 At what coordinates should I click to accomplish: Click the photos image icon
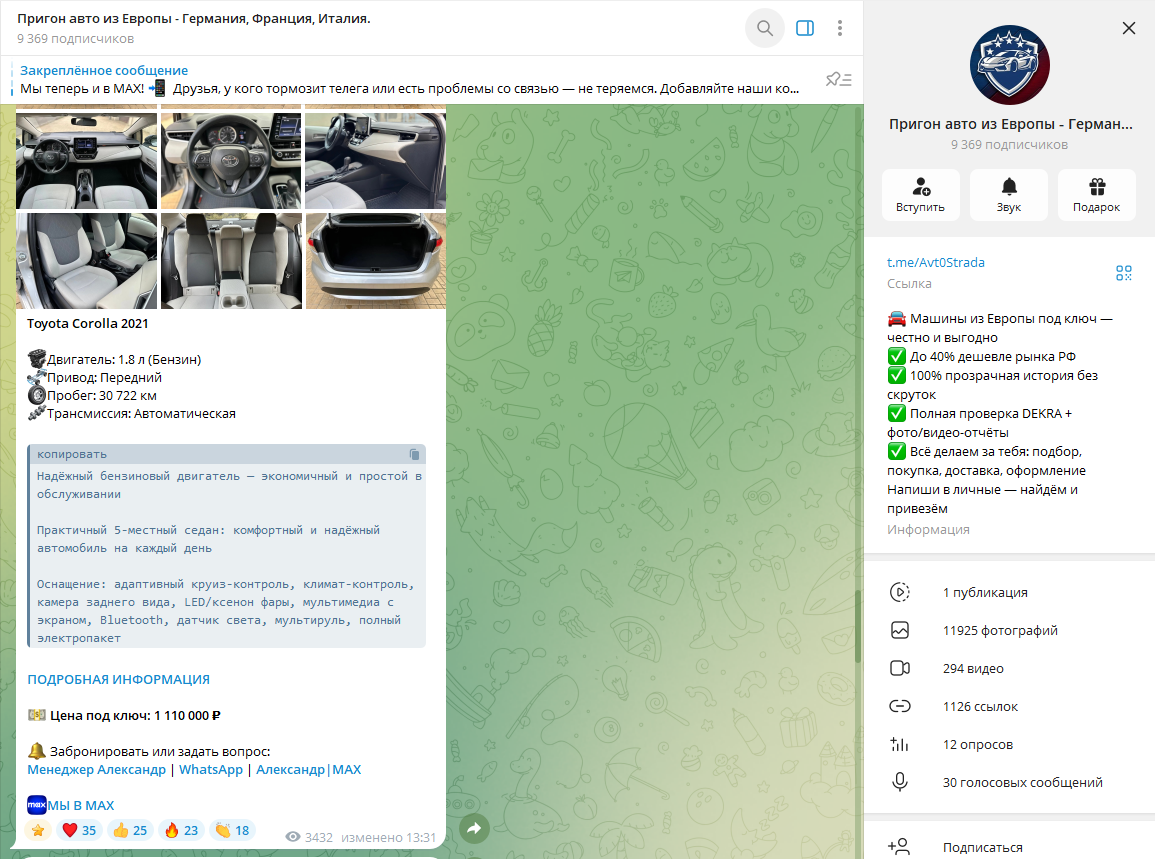pyautogui.click(x=899, y=631)
